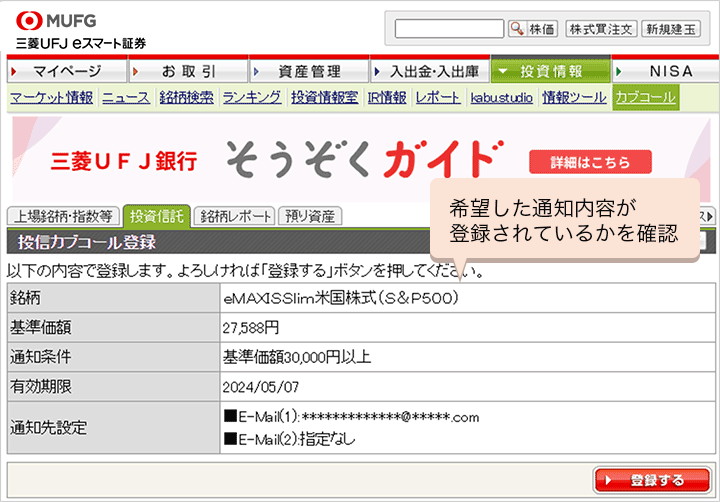Image resolution: width=720 pixels, height=502 pixels.
Task: Open 情報ツール link
Action: point(574,97)
